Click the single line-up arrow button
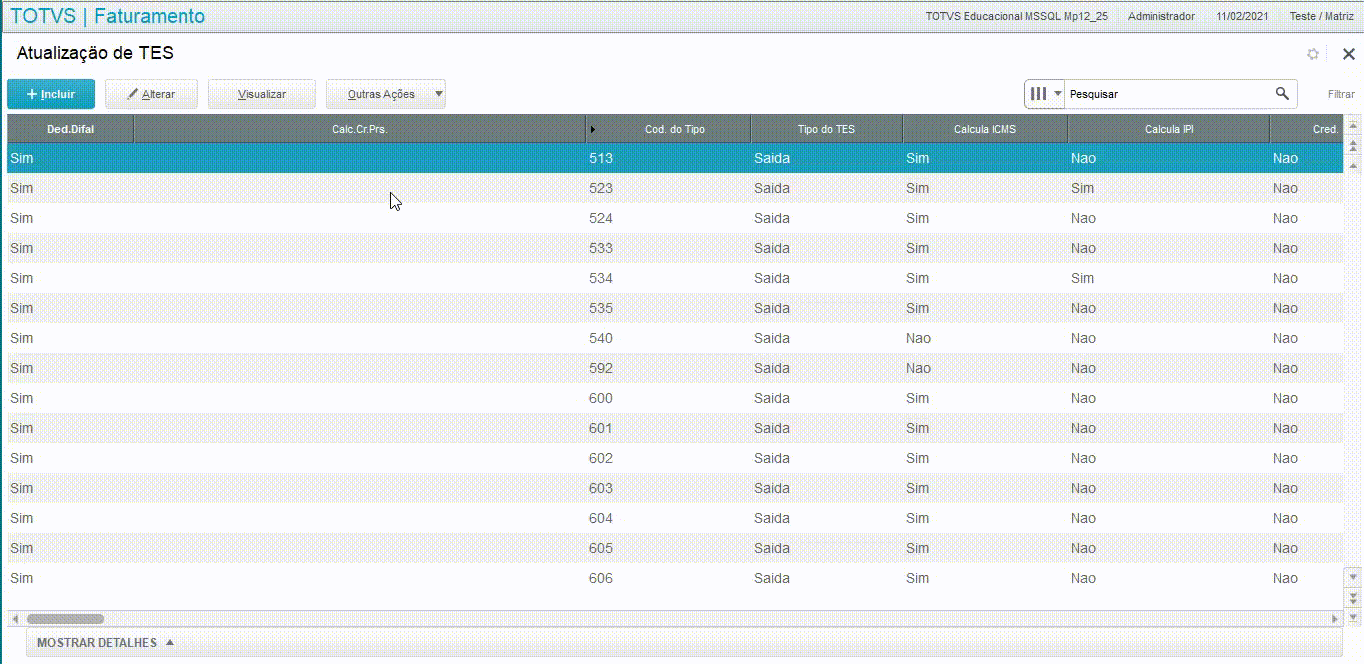 (1353, 163)
